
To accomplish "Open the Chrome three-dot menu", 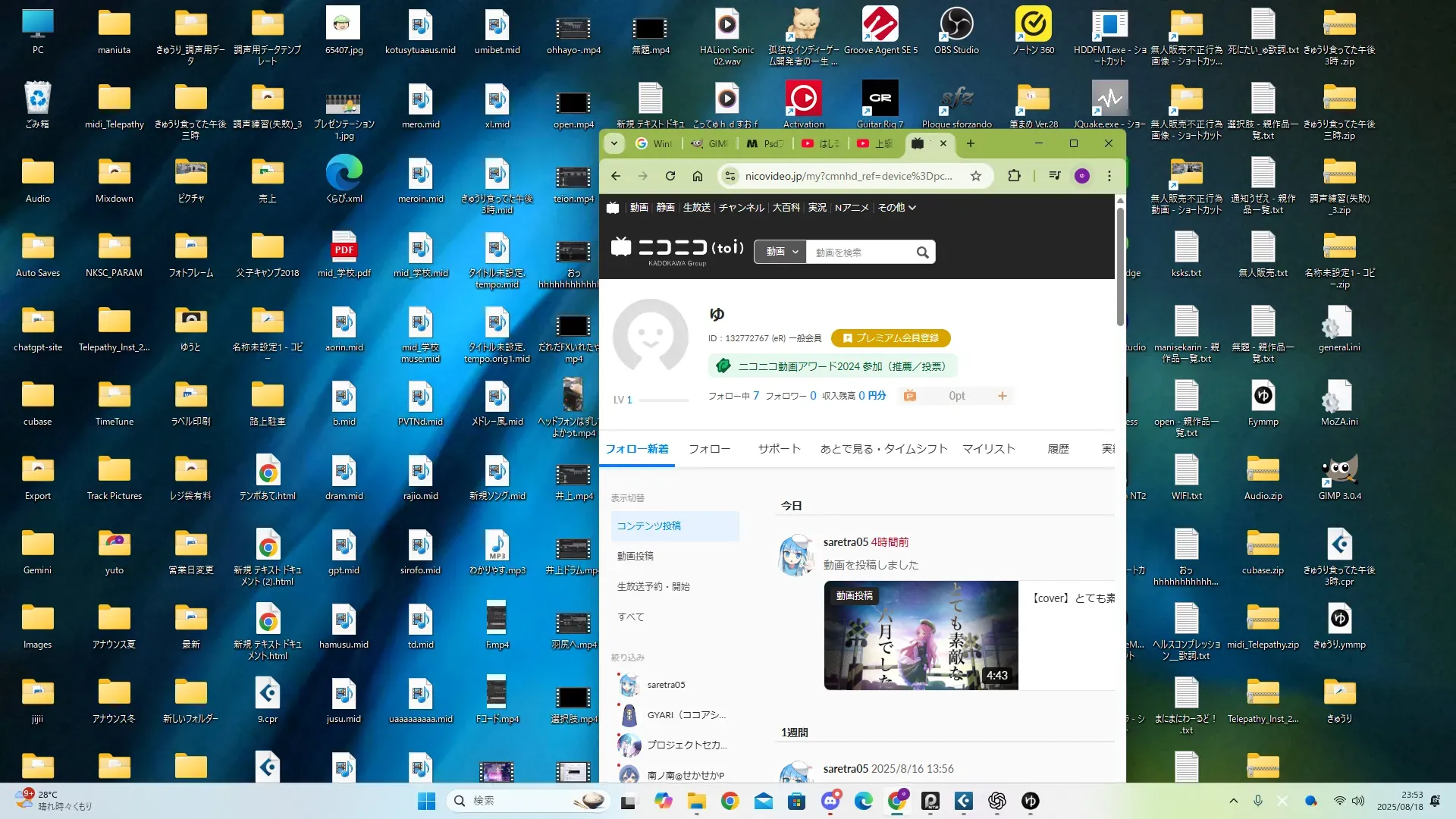I will 1109,176.
